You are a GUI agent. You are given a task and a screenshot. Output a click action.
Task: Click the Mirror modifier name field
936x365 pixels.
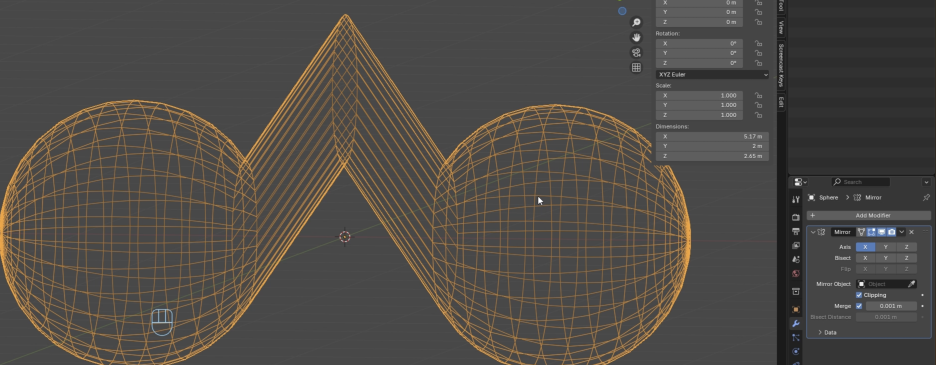[x=843, y=232]
